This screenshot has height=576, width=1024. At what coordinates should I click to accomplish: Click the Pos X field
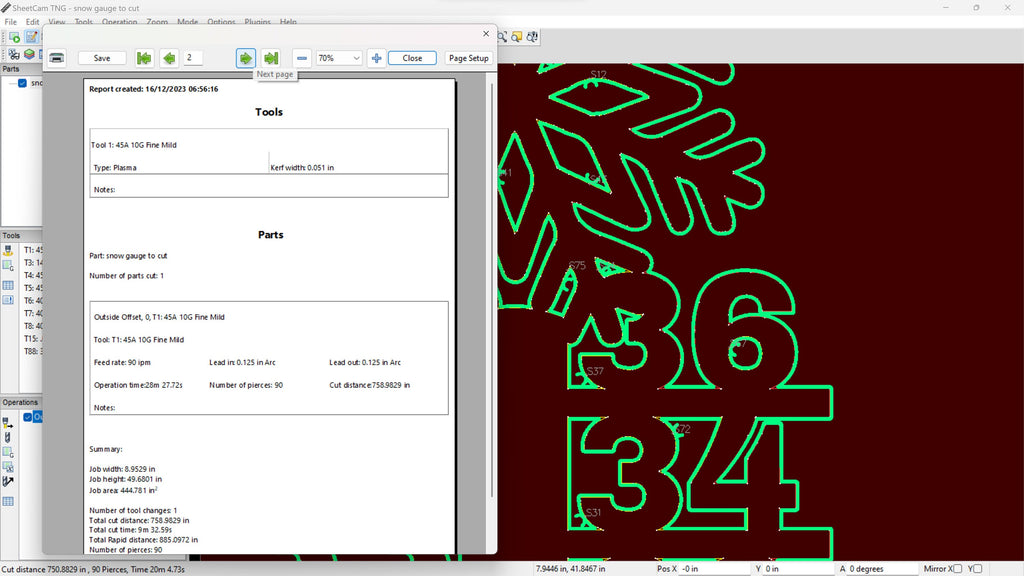click(x=714, y=569)
